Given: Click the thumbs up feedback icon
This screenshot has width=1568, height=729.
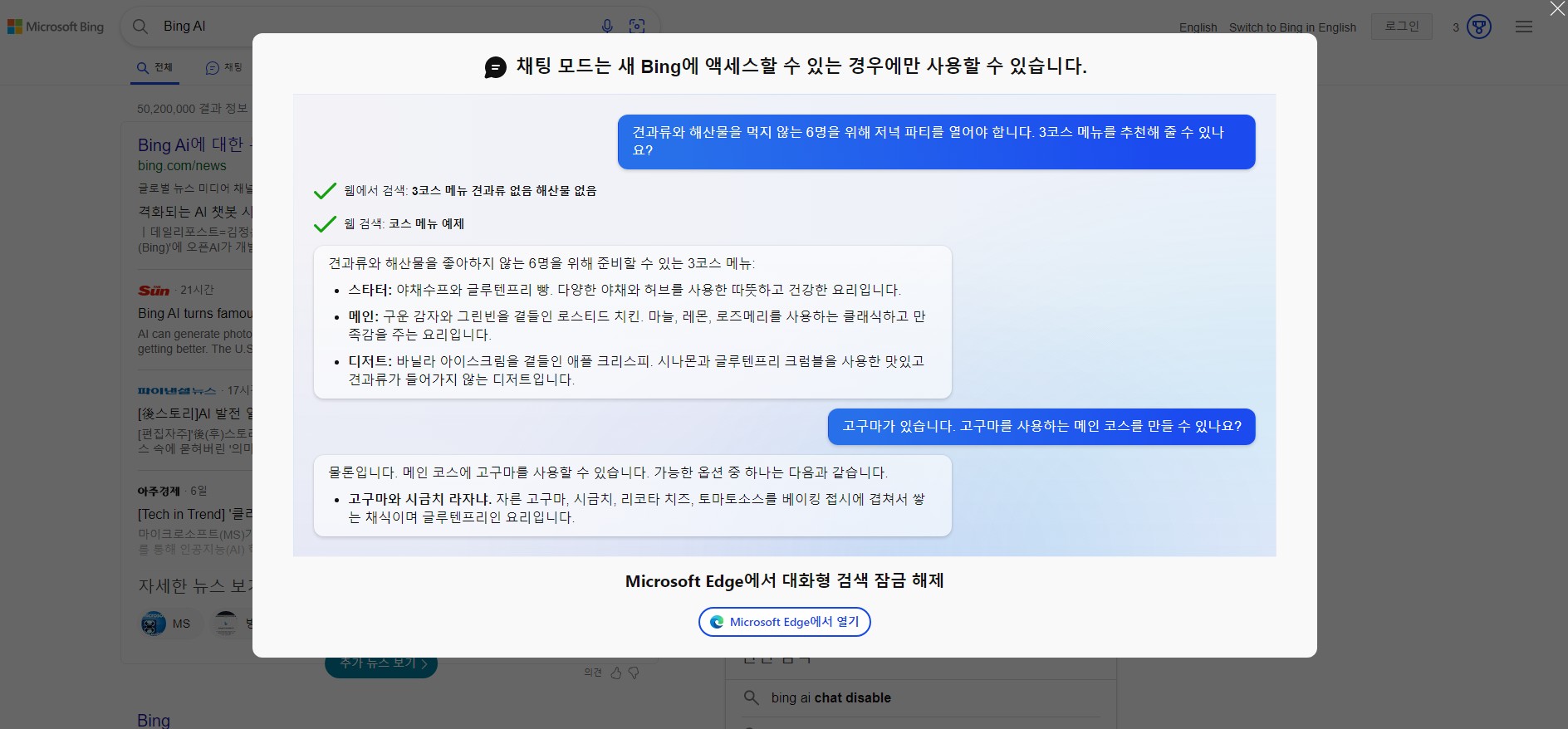Looking at the screenshot, I should pyautogui.click(x=616, y=673).
